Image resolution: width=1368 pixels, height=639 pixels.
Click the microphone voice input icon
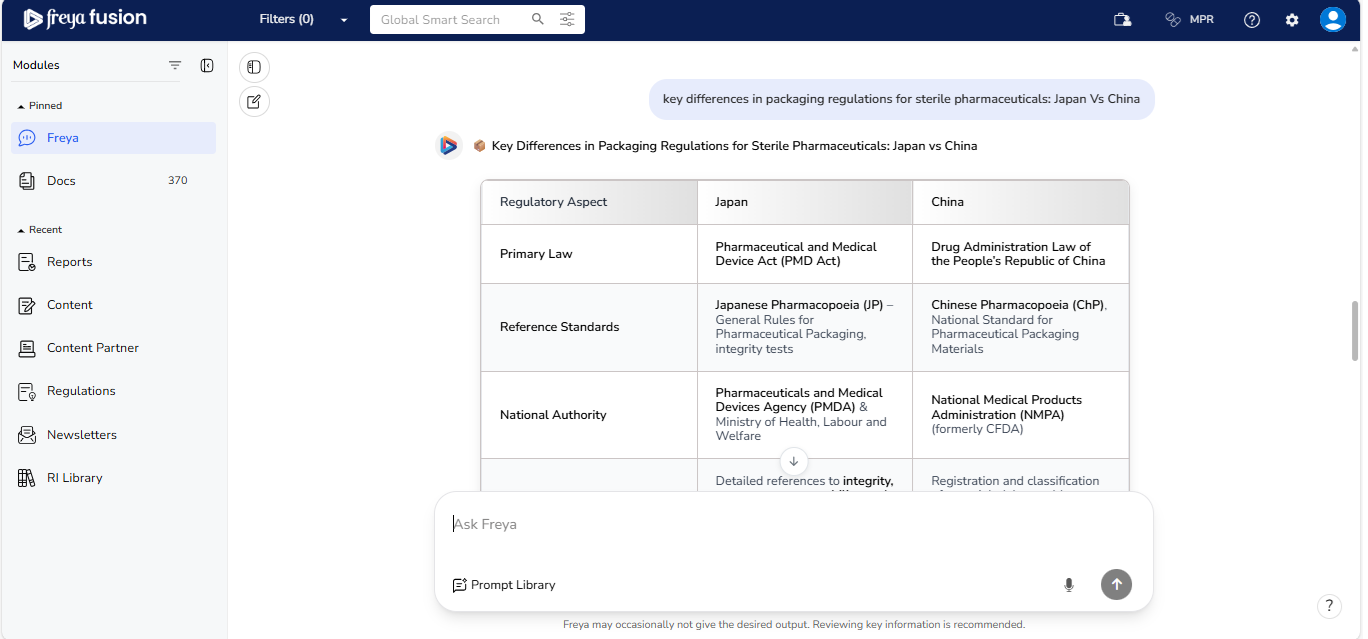(1068, 585)
